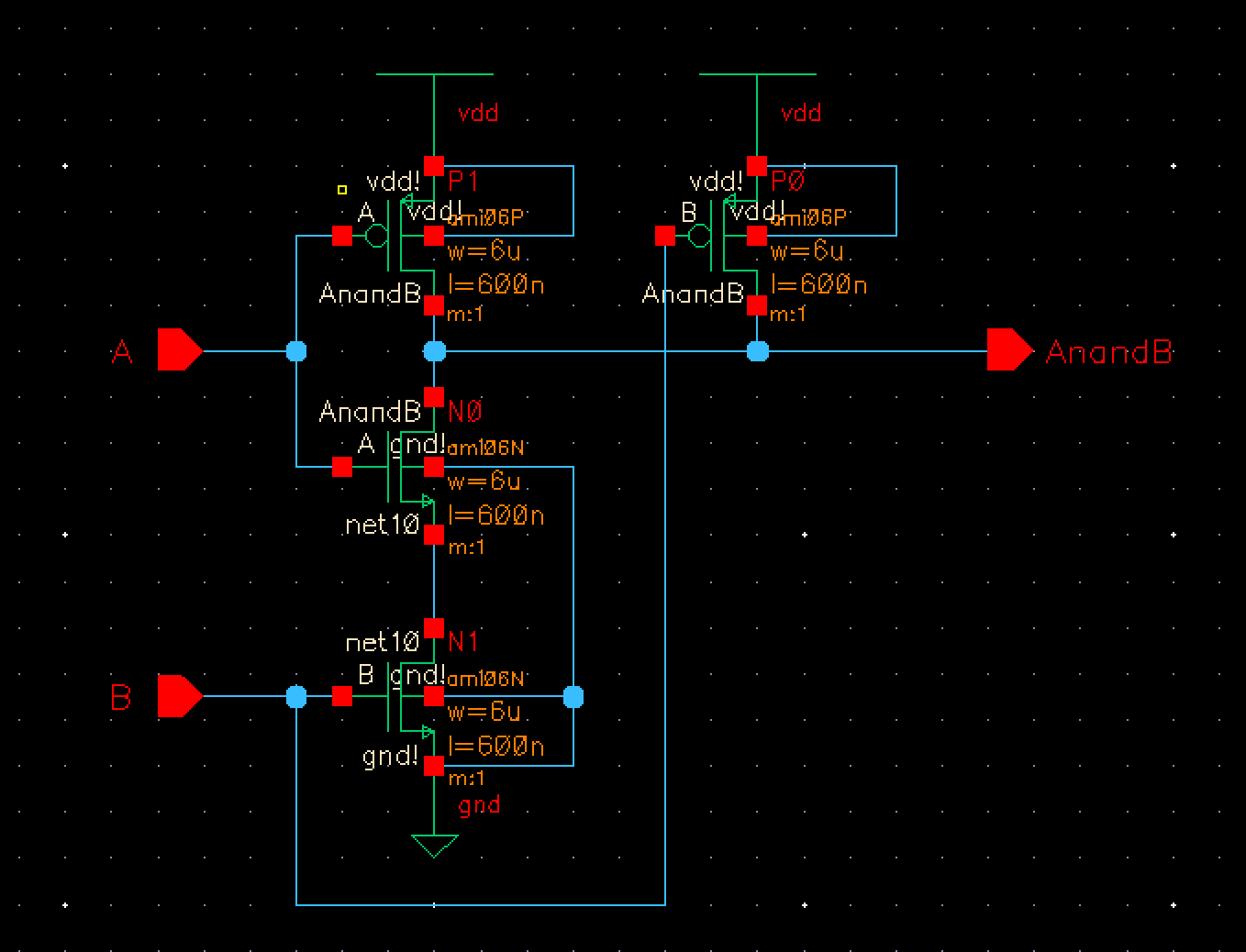The height and width of the screenshot is (952, 1246).
Task: Select the l=600n parameter of N1
Action: click(x=496, y=747)
